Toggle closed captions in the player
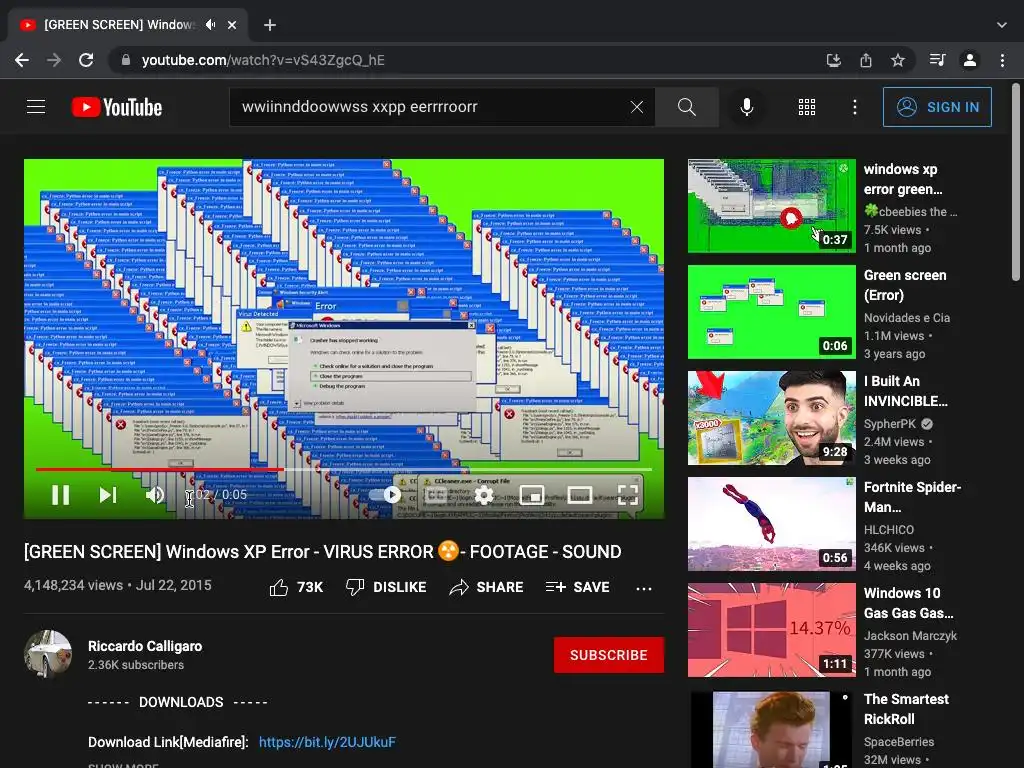 pyautogui.click(x=436, y=495)
